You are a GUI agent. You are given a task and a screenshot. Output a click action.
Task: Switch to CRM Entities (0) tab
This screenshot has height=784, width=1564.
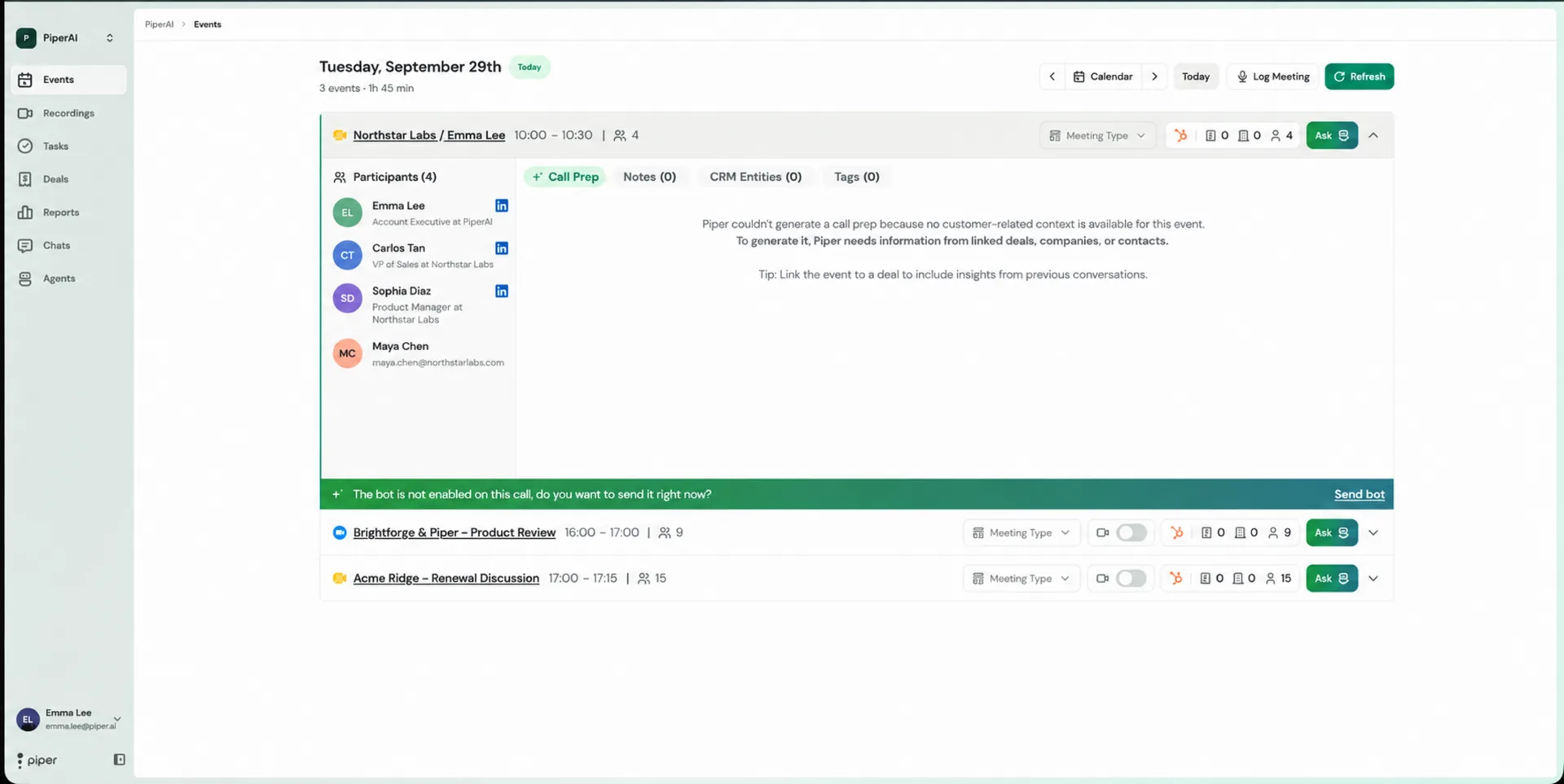click(x=755, y=177)
